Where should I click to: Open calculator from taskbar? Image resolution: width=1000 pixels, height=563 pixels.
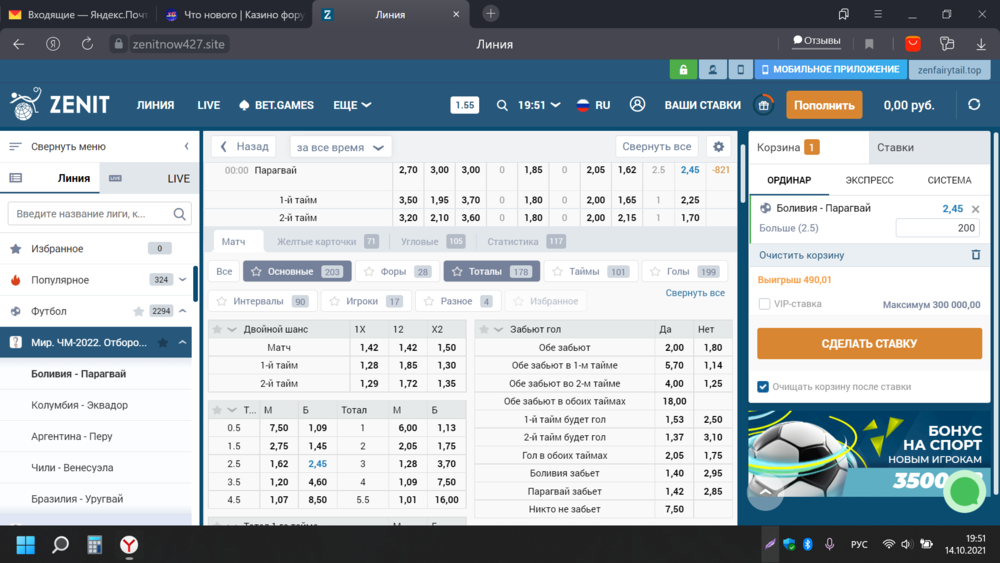[x=95, y=545]
